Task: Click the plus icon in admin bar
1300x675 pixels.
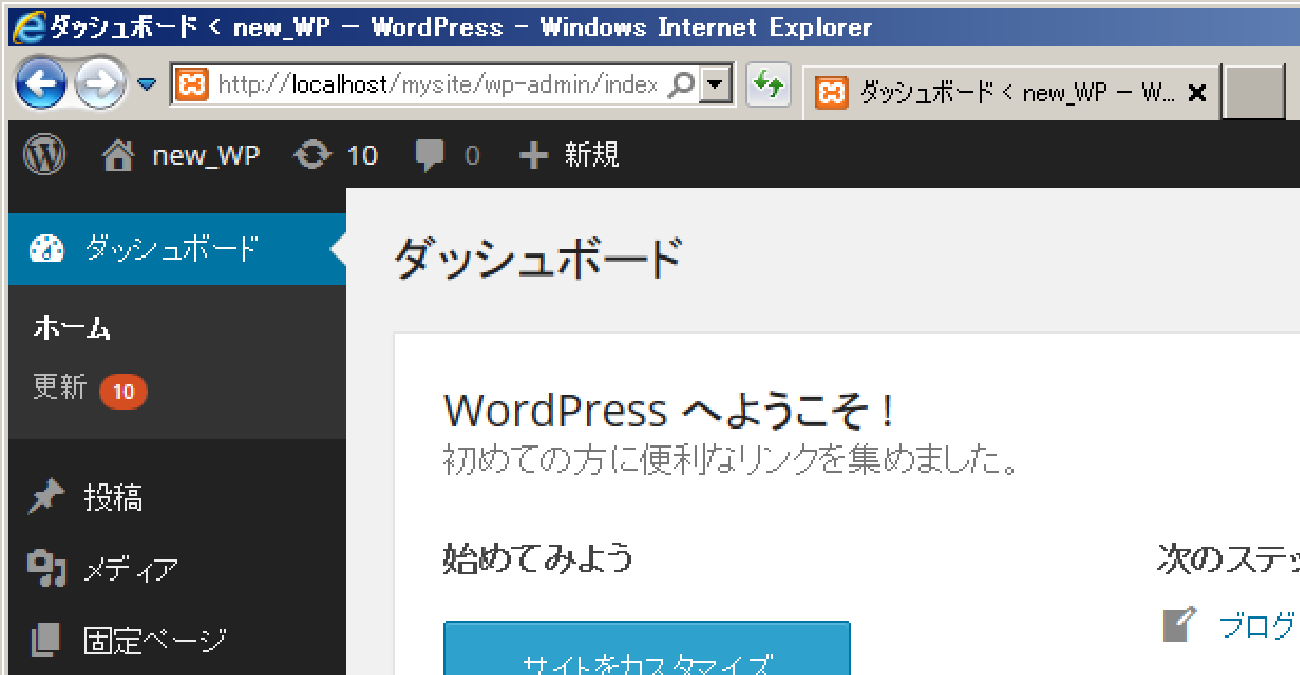Action: point(534,155)
